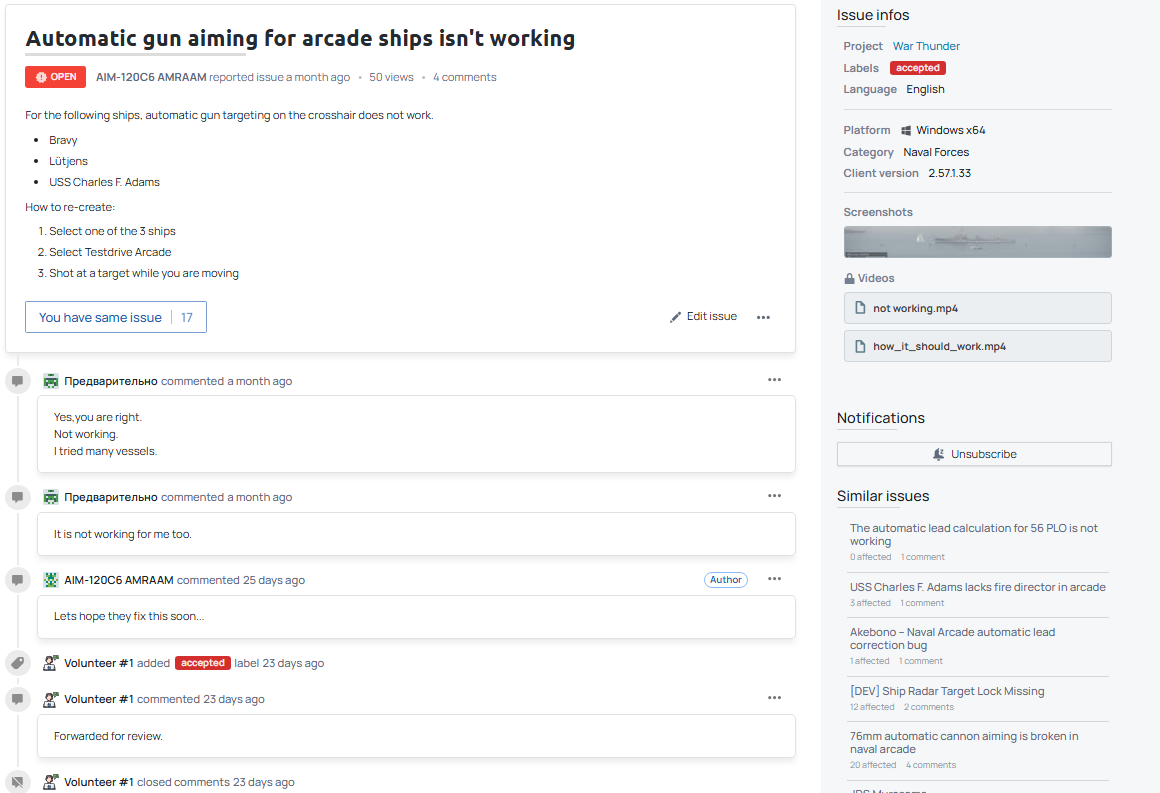The height and width of the screenshot is (793, 1160).
Task: Click the avatar of the 'Yes, you are right' commenter
Action: click(51, 381)
